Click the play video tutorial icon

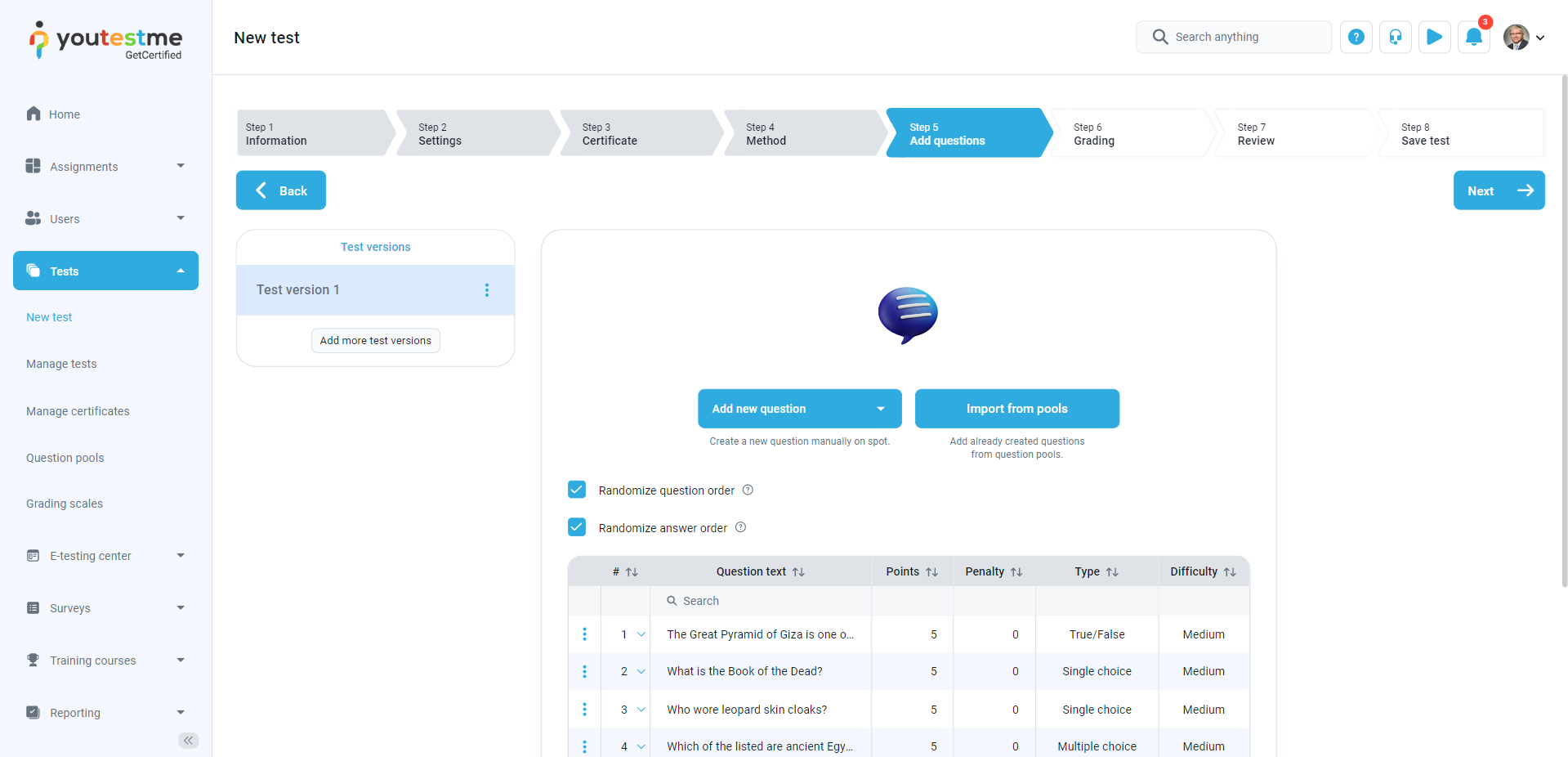(x=1434, y=37)
